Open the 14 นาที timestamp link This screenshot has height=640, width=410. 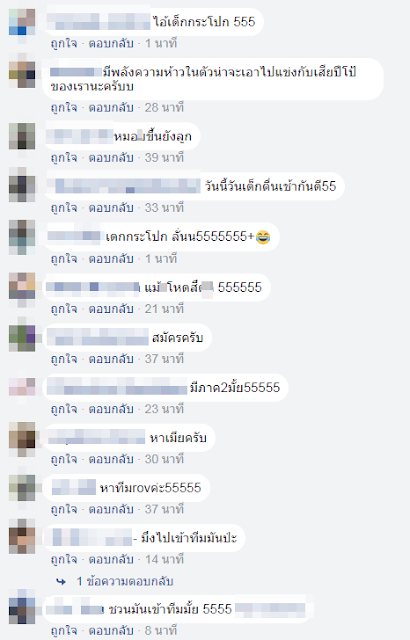click(164, 559)
